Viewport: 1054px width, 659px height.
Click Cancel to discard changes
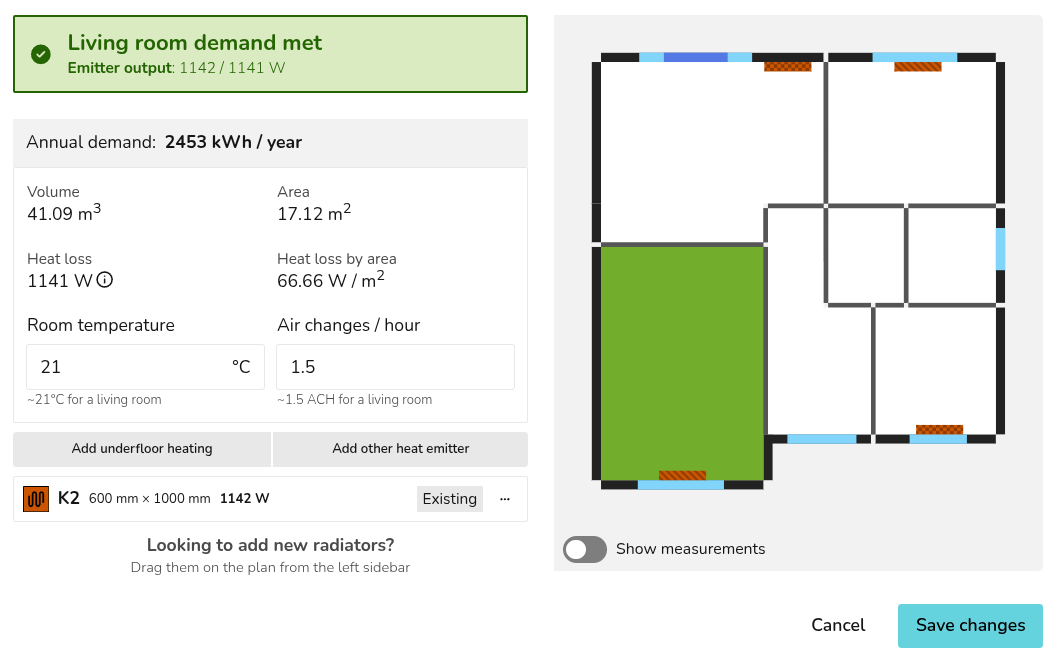tap(838, 625)
